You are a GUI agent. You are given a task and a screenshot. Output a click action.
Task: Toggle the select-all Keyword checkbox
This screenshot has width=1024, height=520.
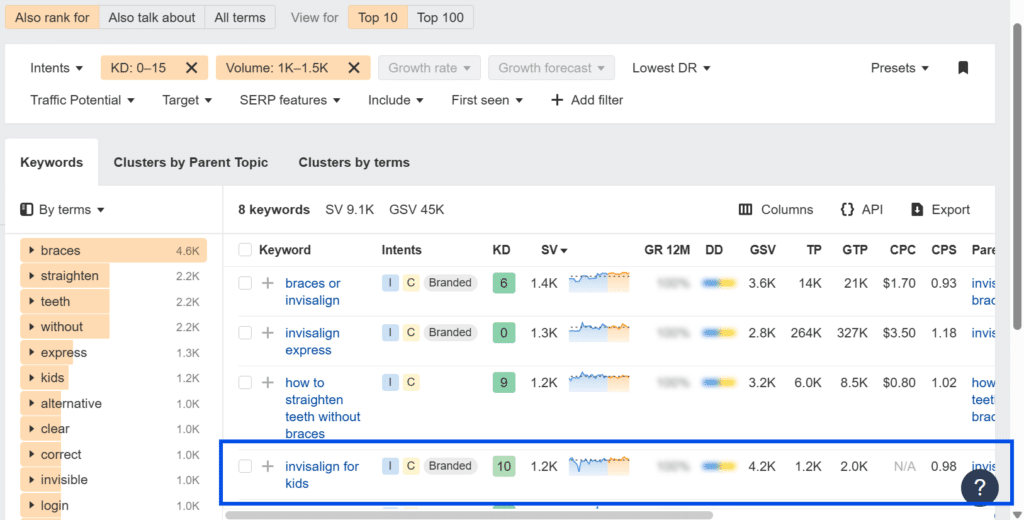245,250
